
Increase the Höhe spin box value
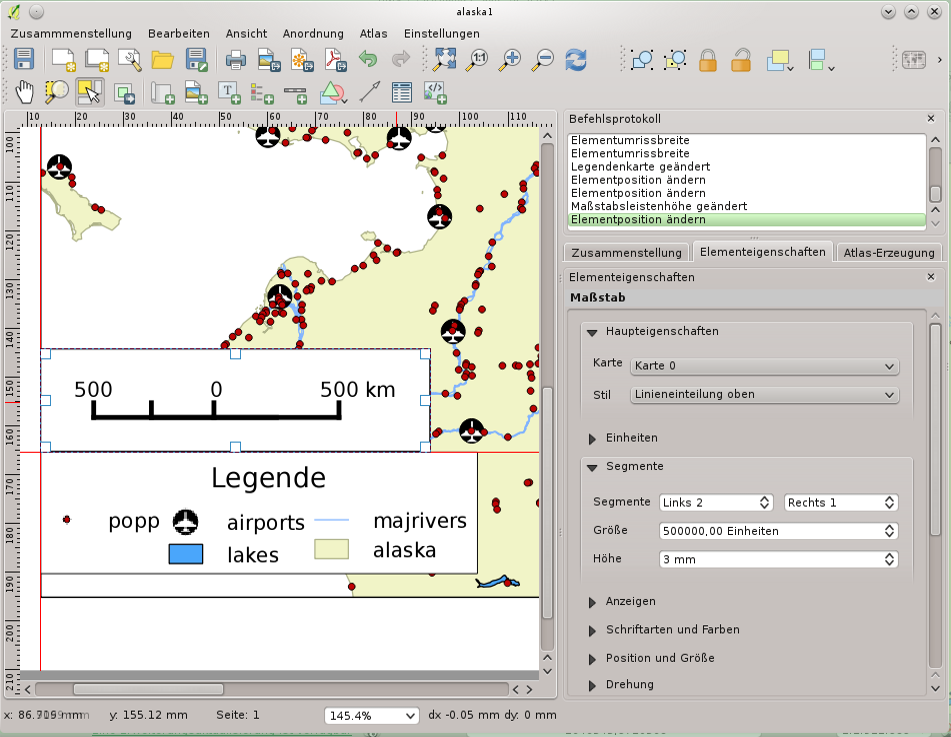(x=889, y=556)
